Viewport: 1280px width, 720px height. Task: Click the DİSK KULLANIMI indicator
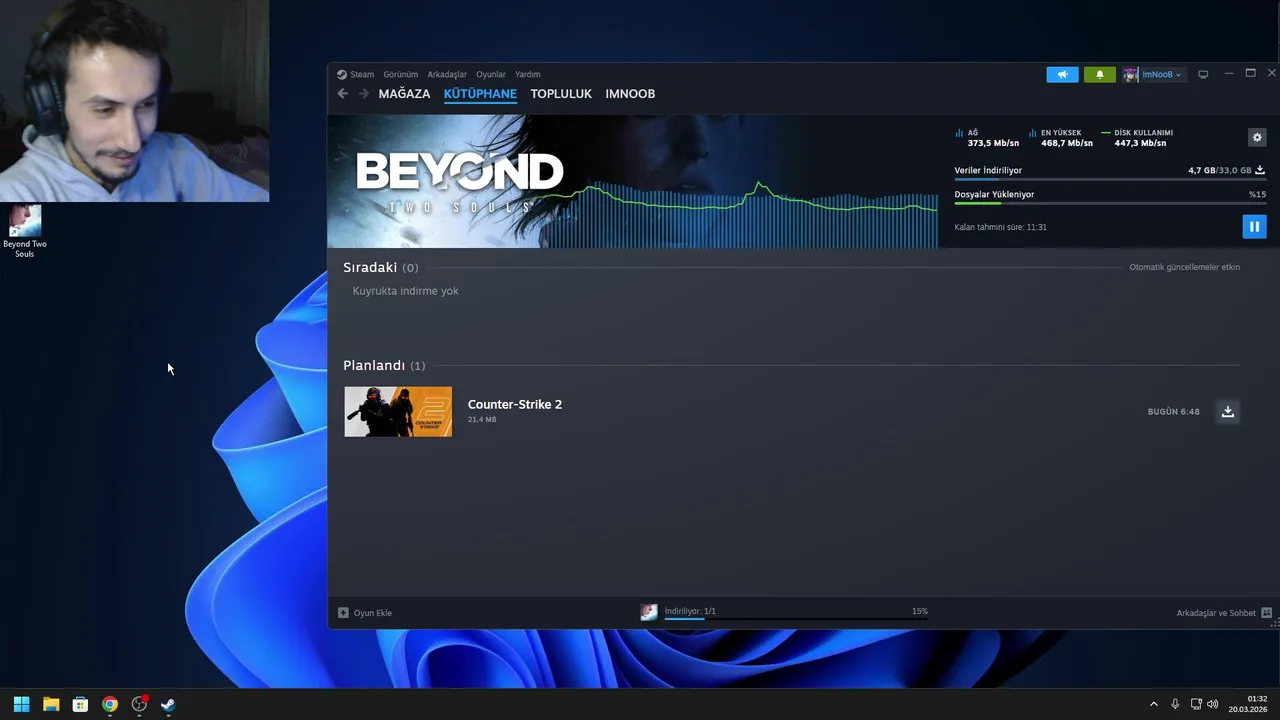(1137, 138)
